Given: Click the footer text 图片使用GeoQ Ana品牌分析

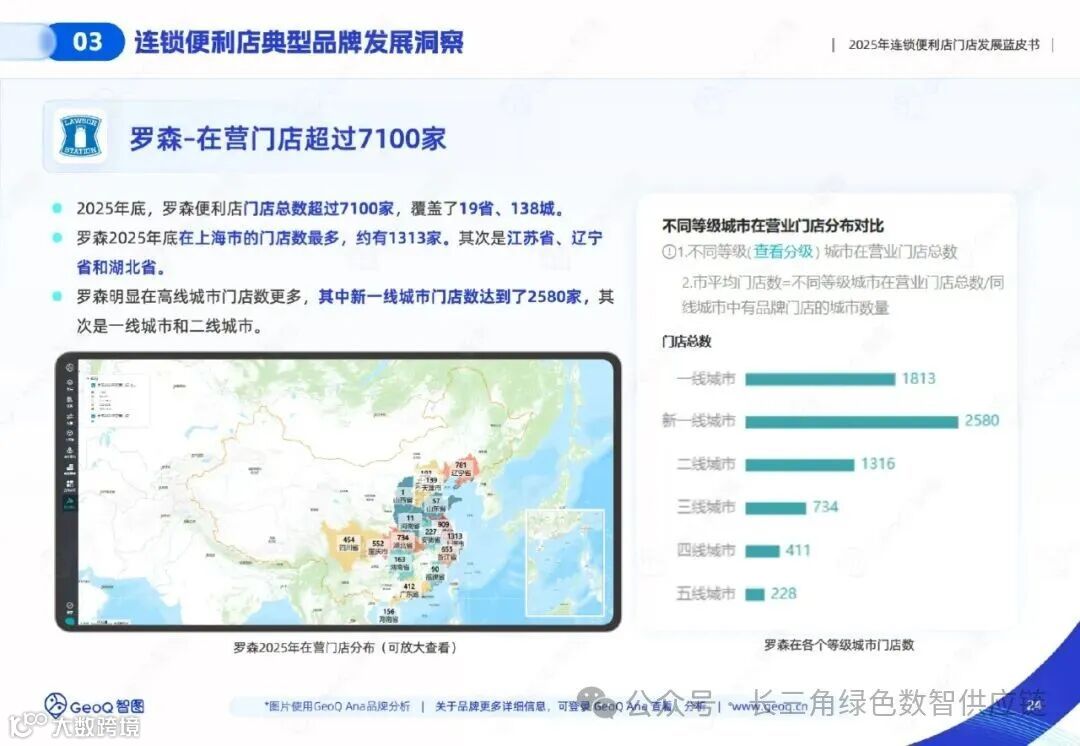Looking at the screenshot, I should pos(337,706).
